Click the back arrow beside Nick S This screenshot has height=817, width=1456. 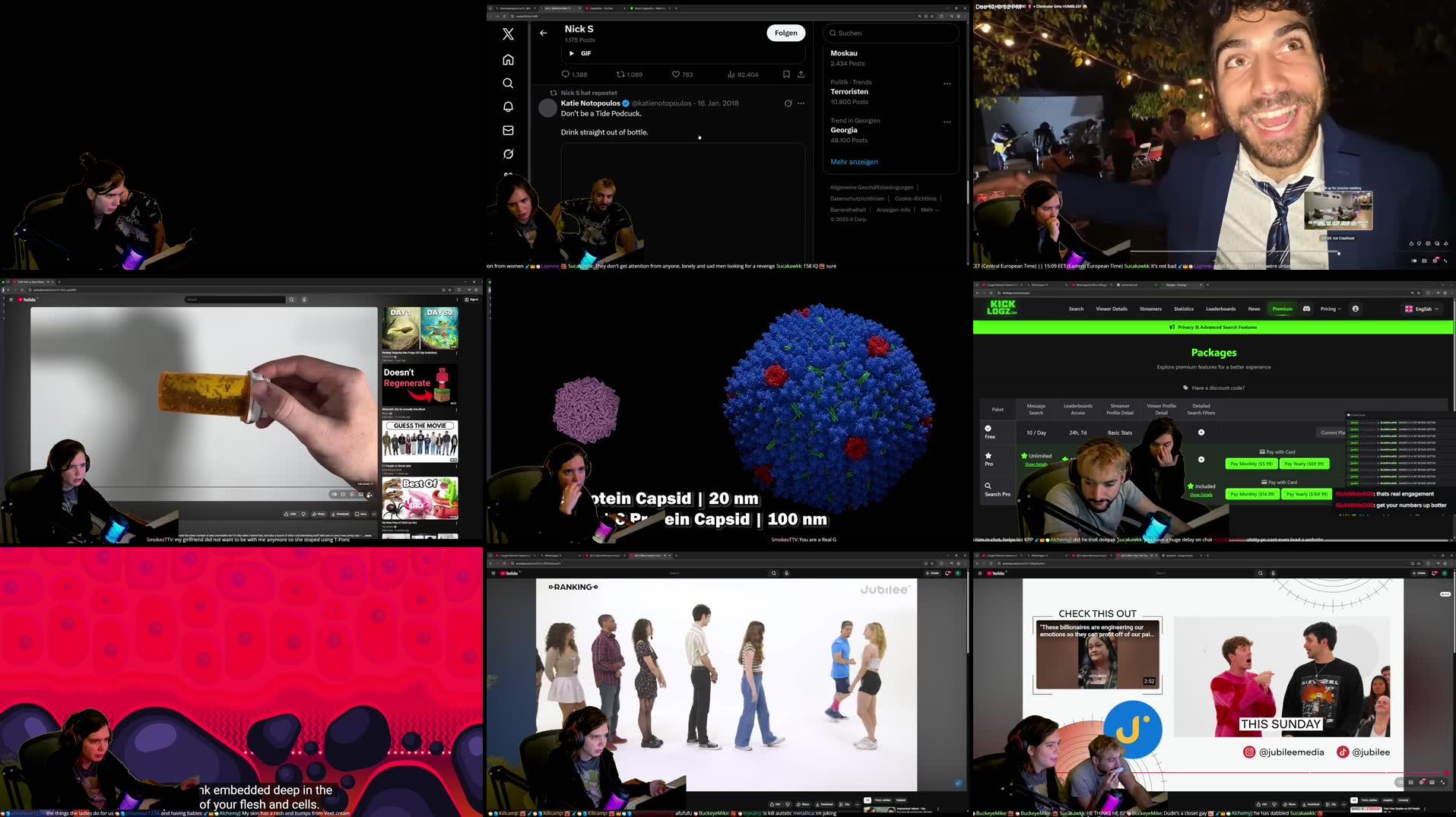[x=543, y=33]
